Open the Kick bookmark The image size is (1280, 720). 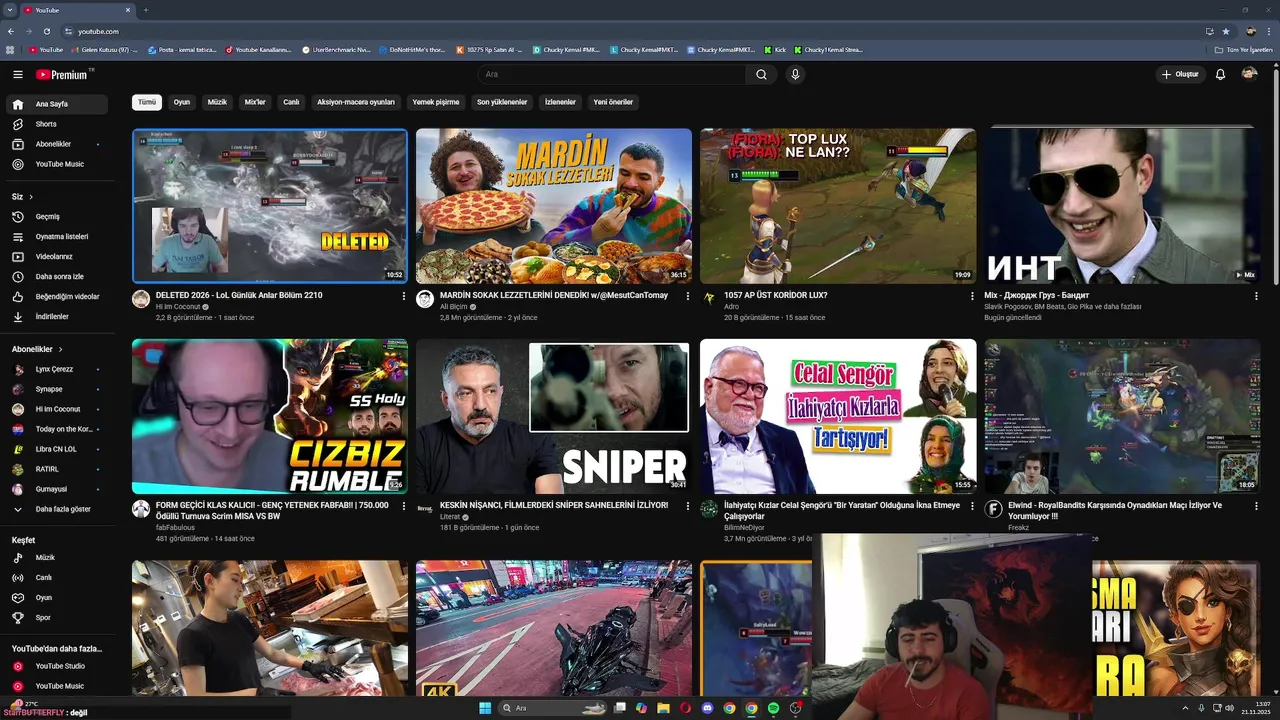(x=775, y=49)
